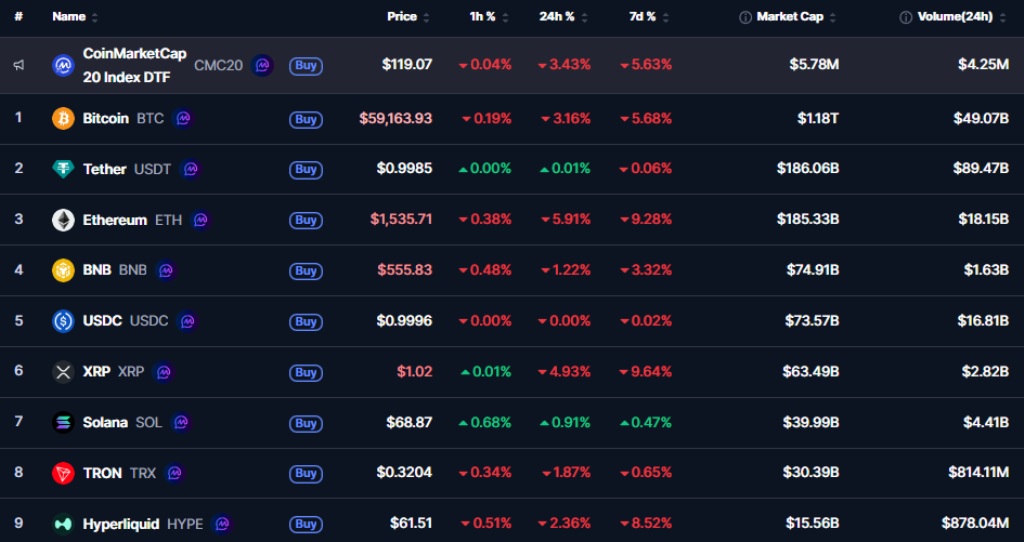Click the Solana logo icon
1024x542 pixels.
coord(63,422)
